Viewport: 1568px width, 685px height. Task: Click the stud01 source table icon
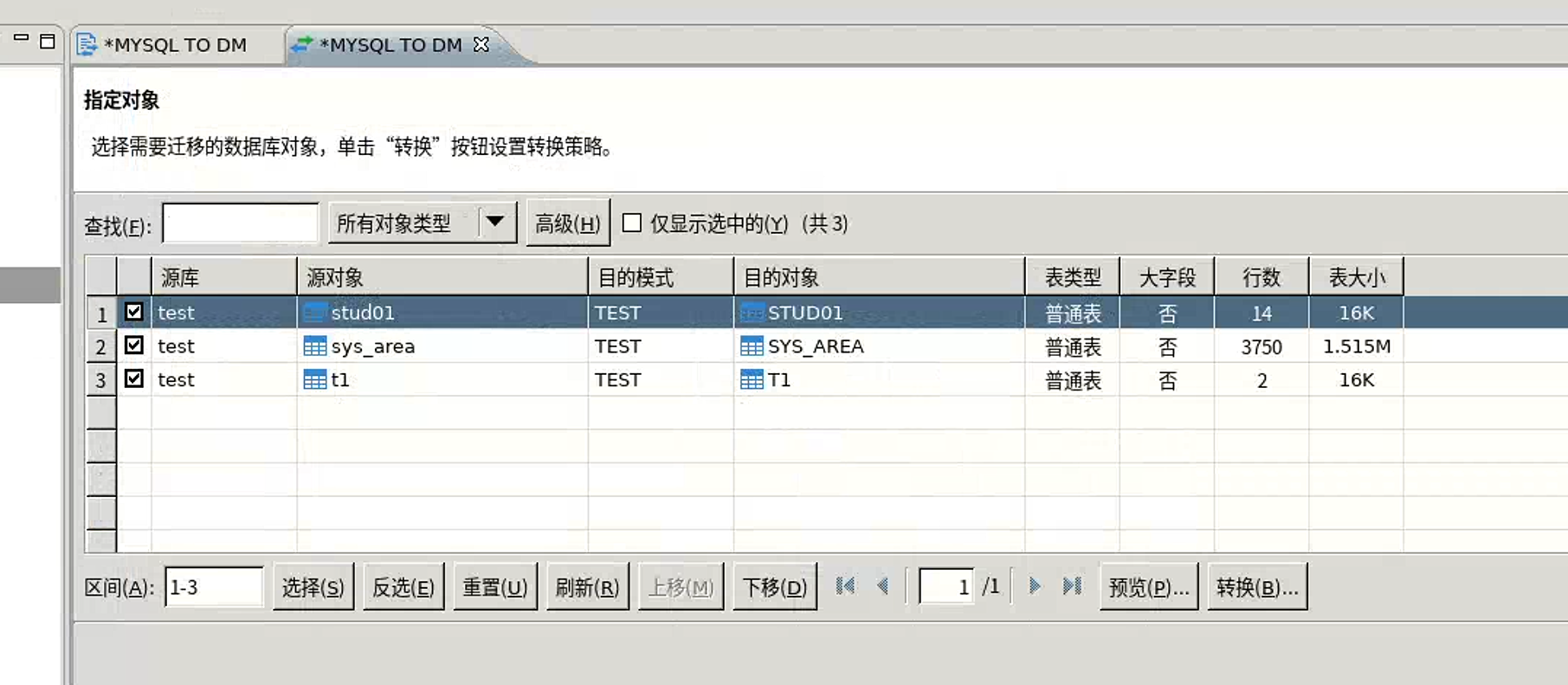click(x=315, y=313)
